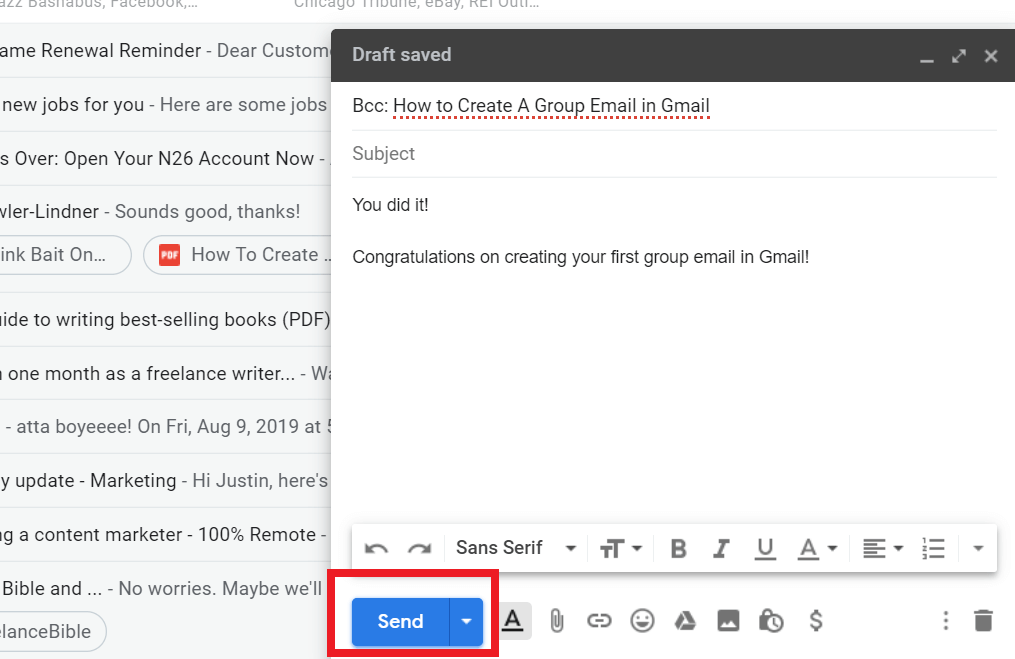Send the email
This screenshot has width=1015, height=659.
pyautogui.click(x=399, y=621)
